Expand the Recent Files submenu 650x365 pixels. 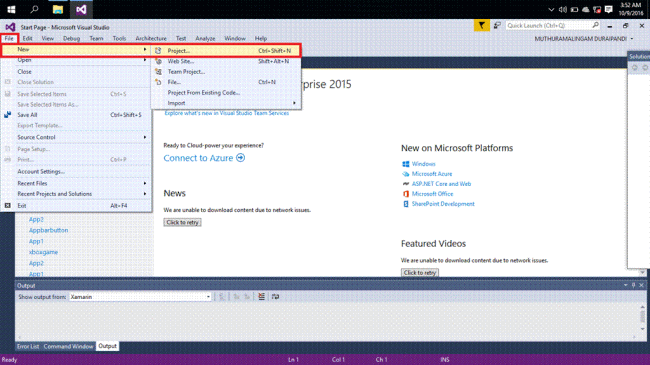76,183
